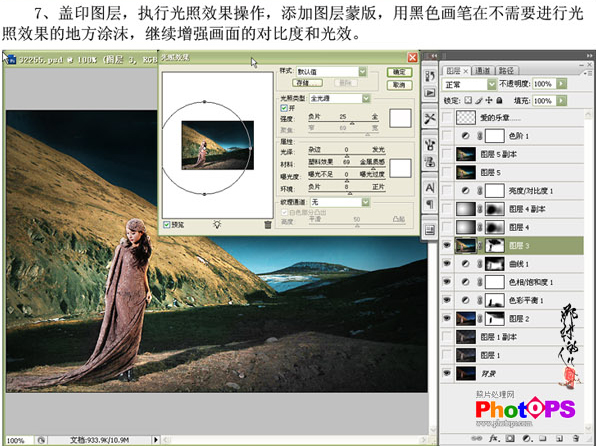This screenshot has width=596, height=446.
Task: Open the Paragraph panel icon
Action: click(x=430, y=205)
